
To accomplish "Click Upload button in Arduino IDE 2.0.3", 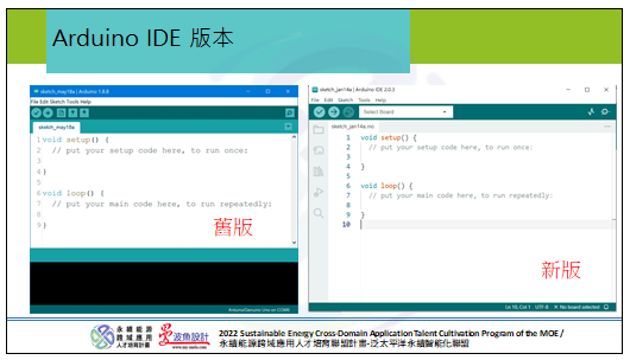I will click(334, 112).
